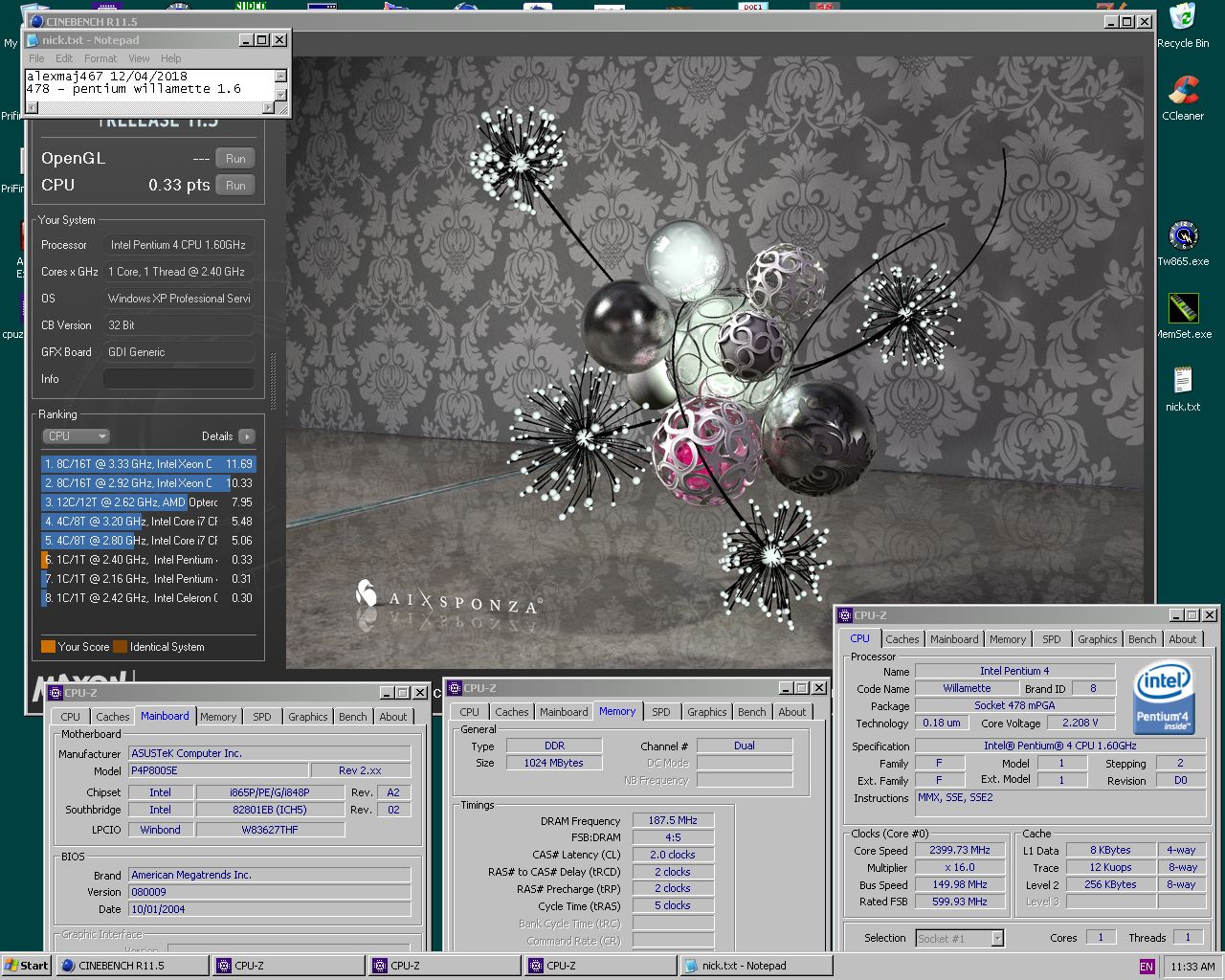Click the Identical System brown legend swatch
Screen dimensions: 1225x980
click(x=120, y=647)
